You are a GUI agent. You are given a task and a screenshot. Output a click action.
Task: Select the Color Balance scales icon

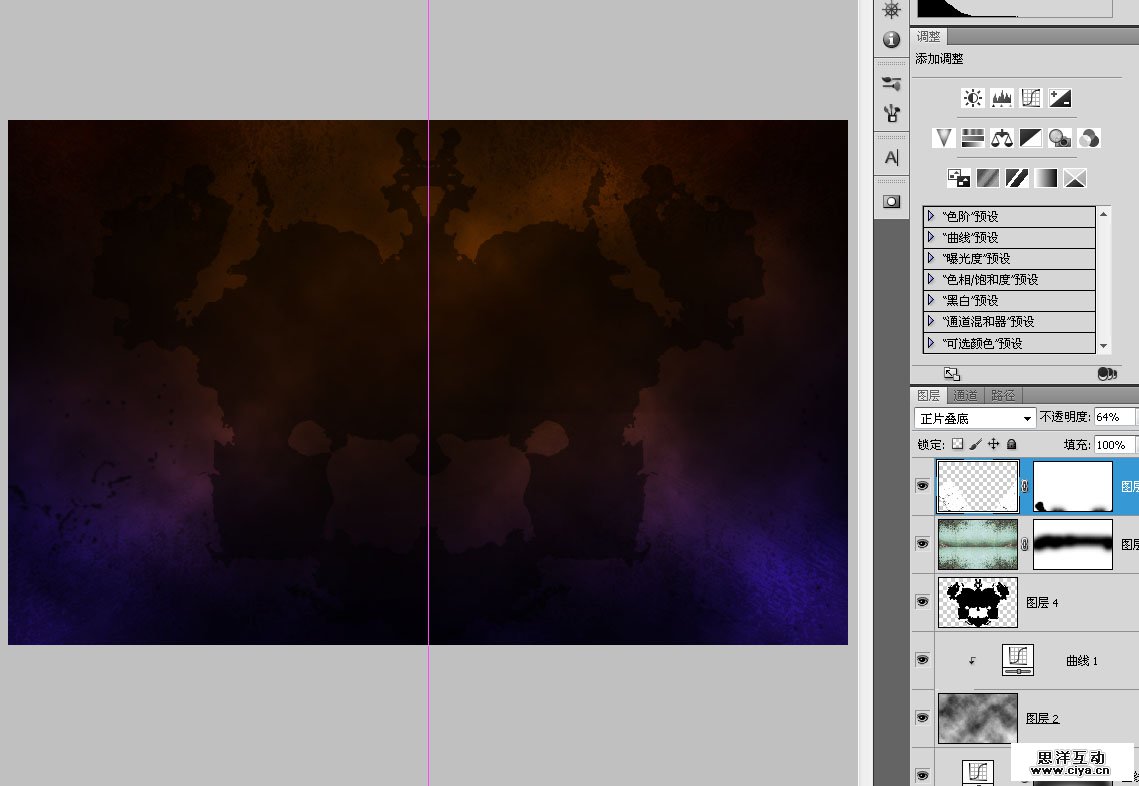tap(1001, 138)
